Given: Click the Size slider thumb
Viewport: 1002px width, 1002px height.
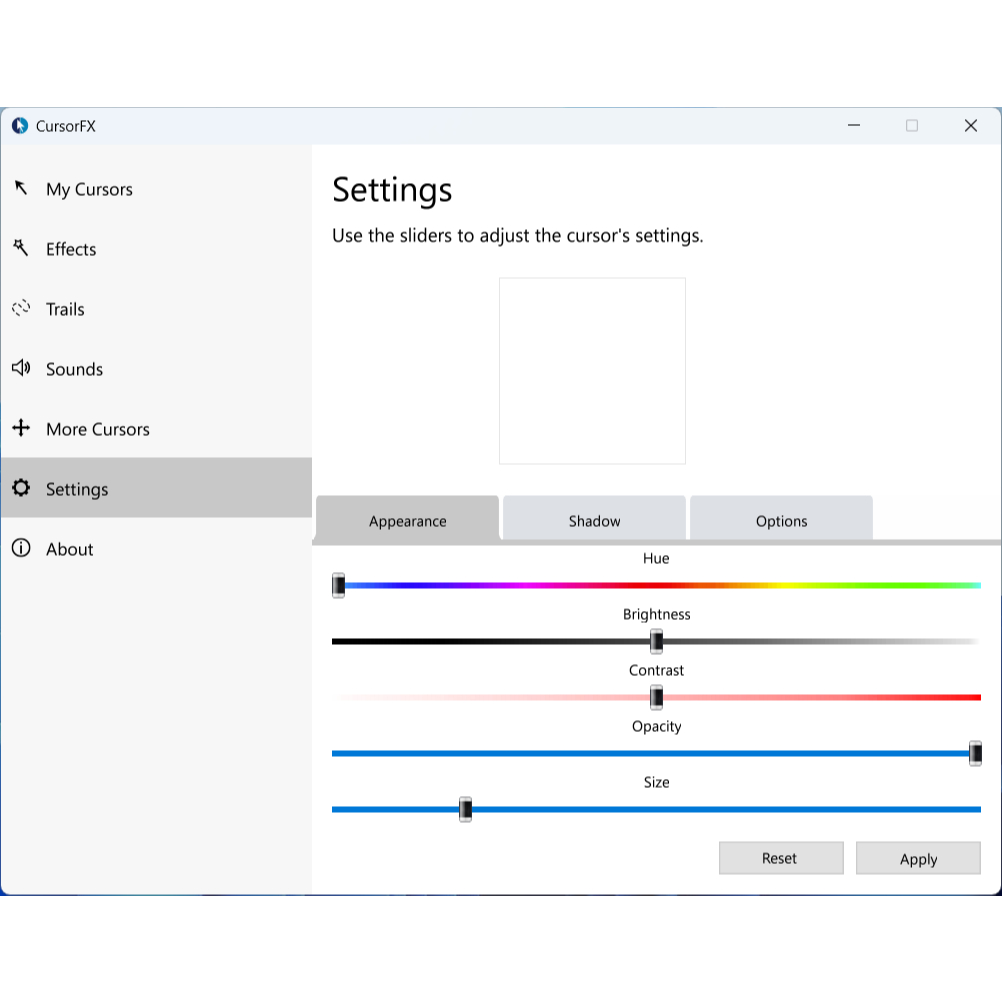Looking at the screenshot, I should (x=465, y=809).
